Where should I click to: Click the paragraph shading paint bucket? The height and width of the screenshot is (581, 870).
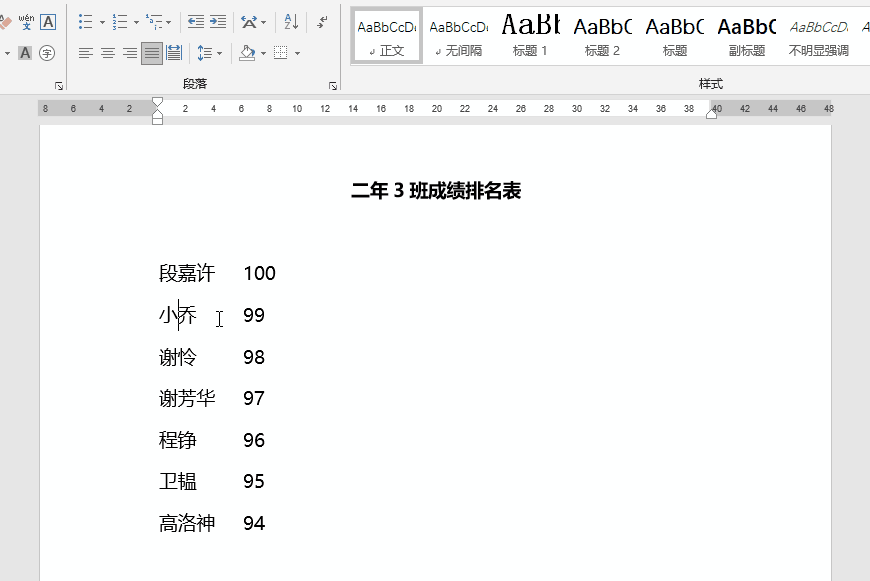(x=246, y=53)
